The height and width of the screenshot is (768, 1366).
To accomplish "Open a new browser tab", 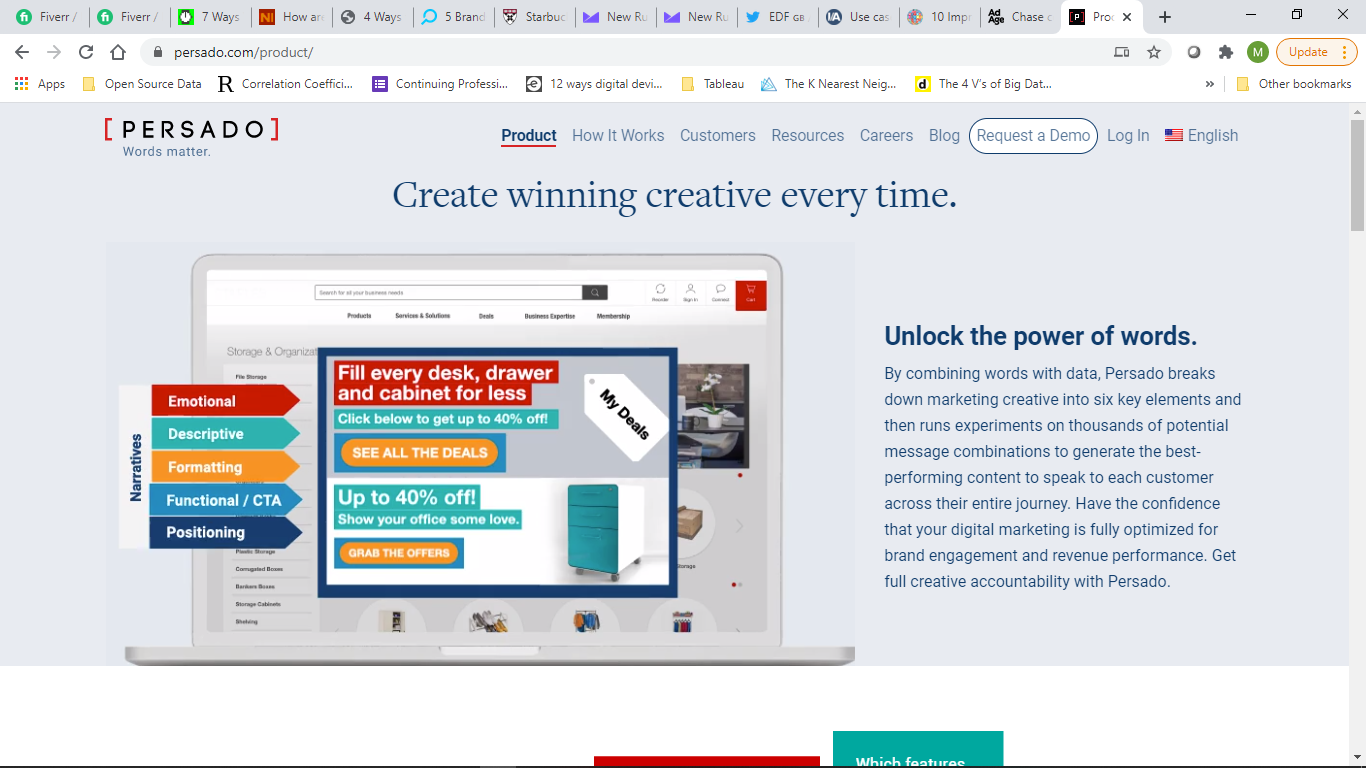I will tap(1164, 17).
